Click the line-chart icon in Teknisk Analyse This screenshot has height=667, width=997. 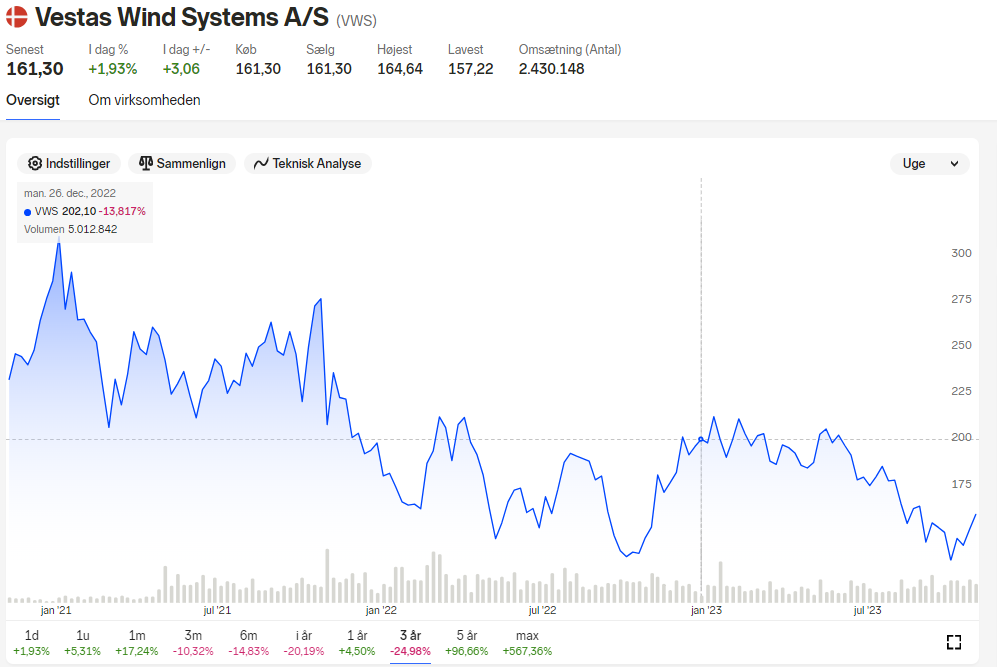pos(261,163)
